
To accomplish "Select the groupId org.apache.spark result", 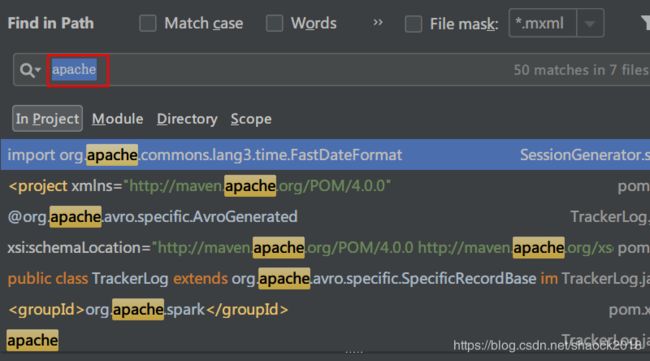I will (x=325, y=310).
